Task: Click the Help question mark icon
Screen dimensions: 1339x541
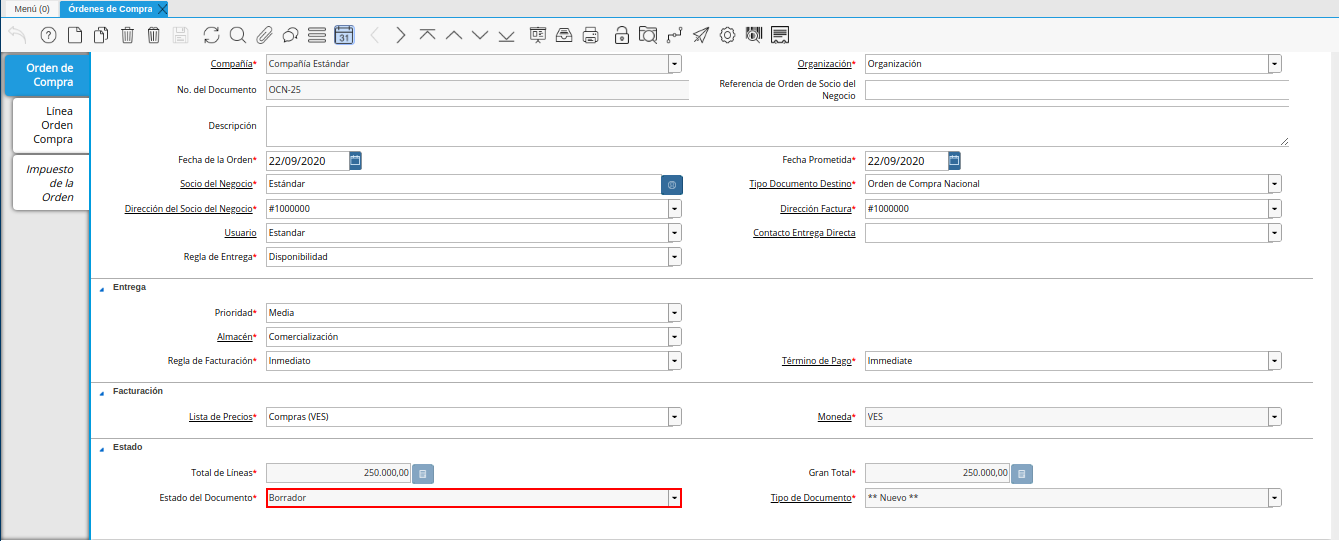Action: pos(48,35)
